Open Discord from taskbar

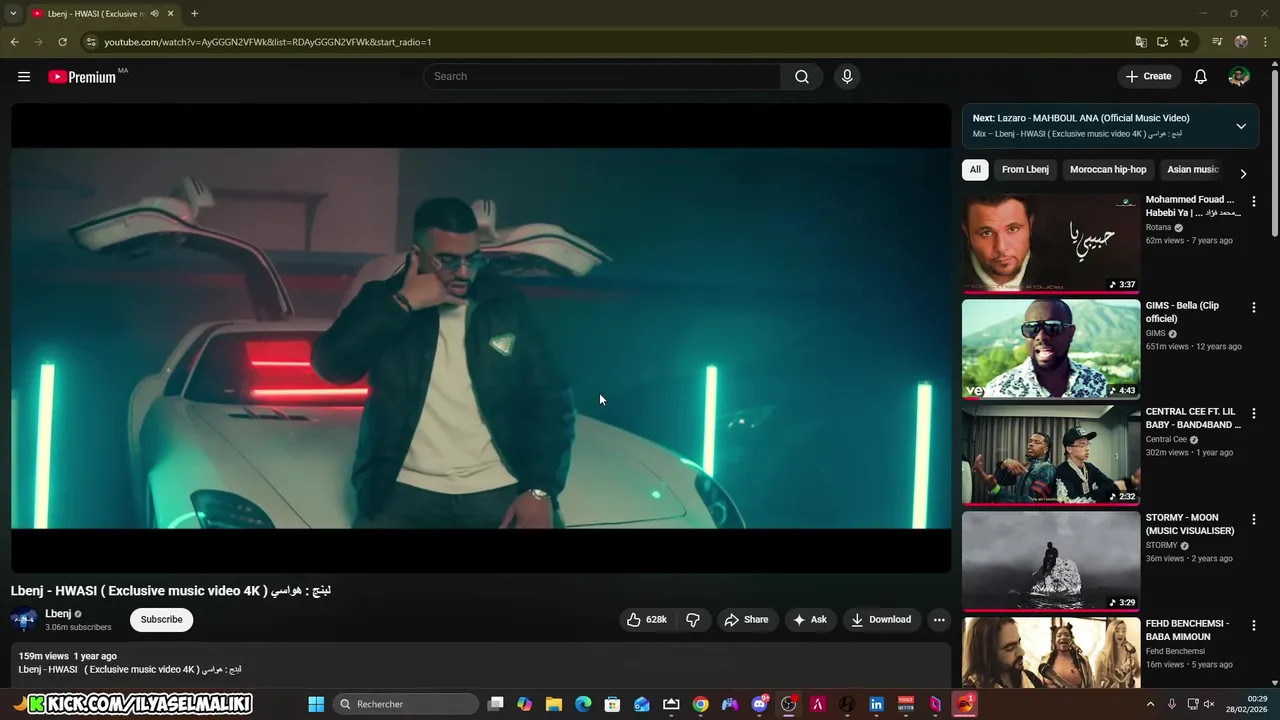[x=760, y=704]
